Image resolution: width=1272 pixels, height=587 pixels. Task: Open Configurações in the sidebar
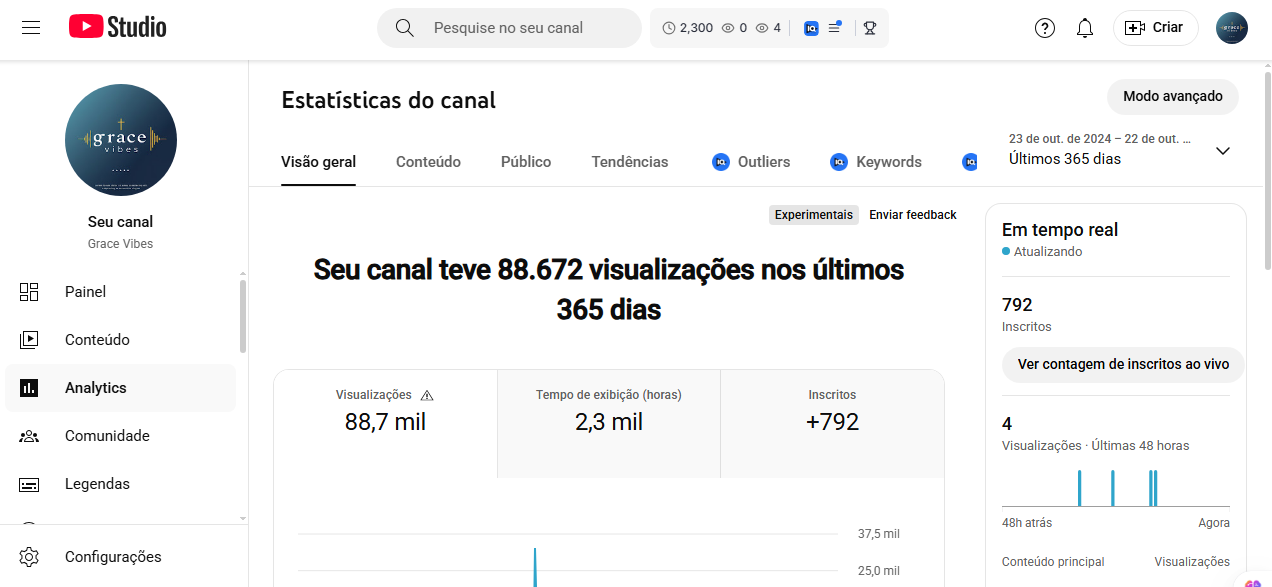pos(121,557)
